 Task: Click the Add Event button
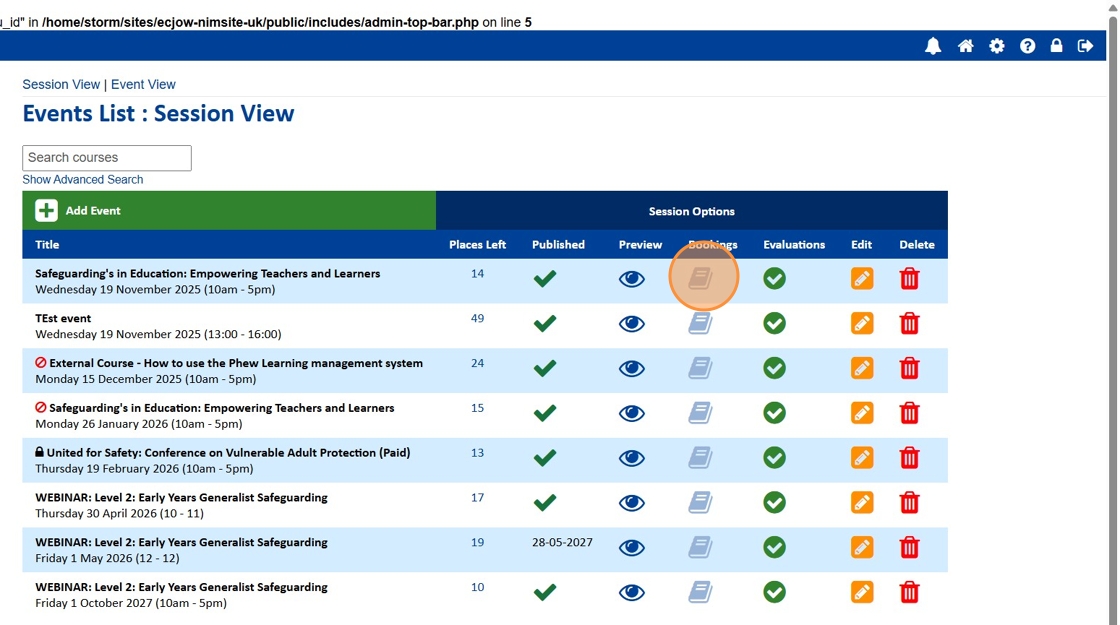tap(229, 211)
